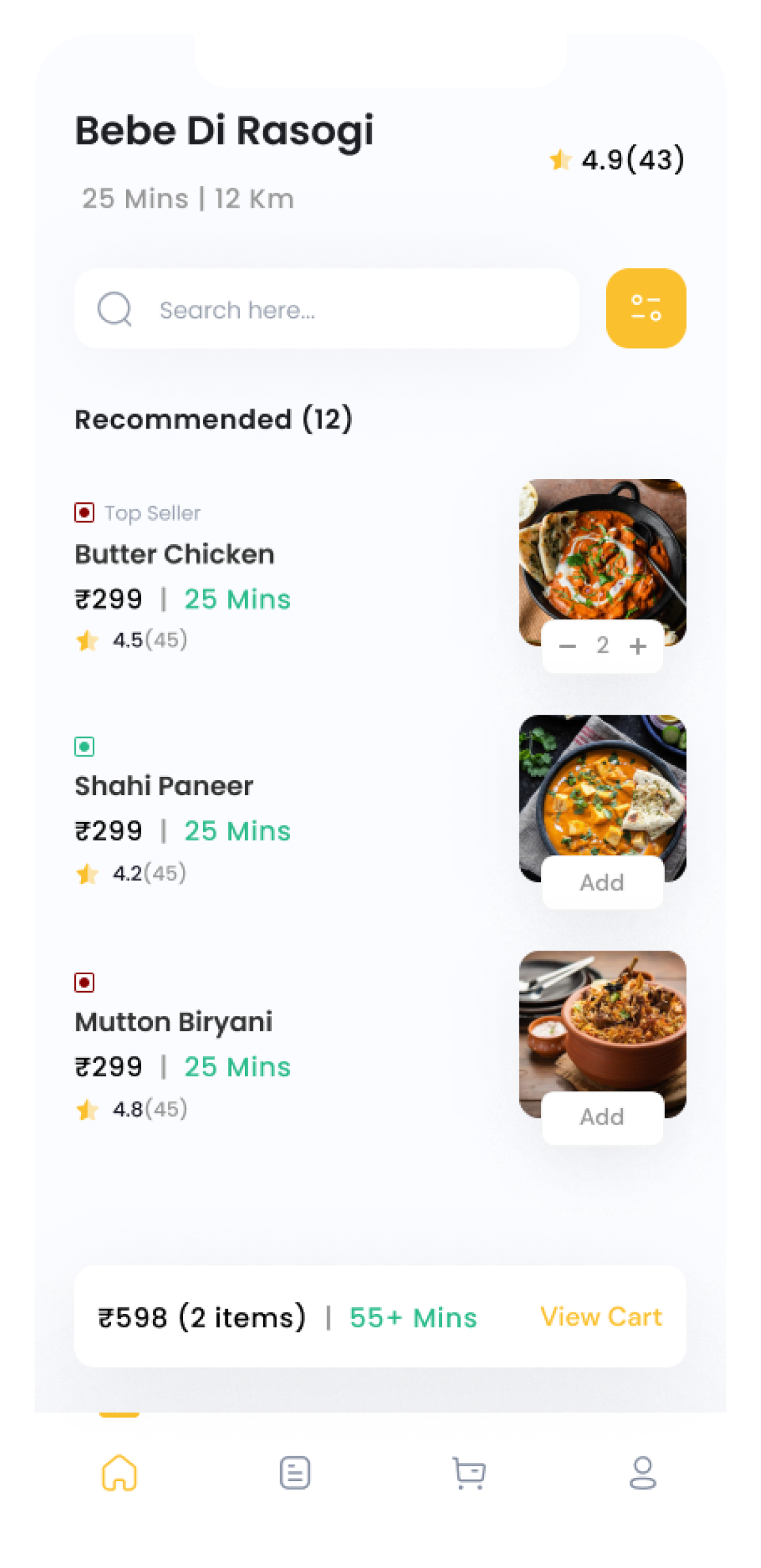The height and width of the screenshot is (1568, 761).
Task: Click the green veg marker above Shahi Paneer
Action: [x=84, y=746]
